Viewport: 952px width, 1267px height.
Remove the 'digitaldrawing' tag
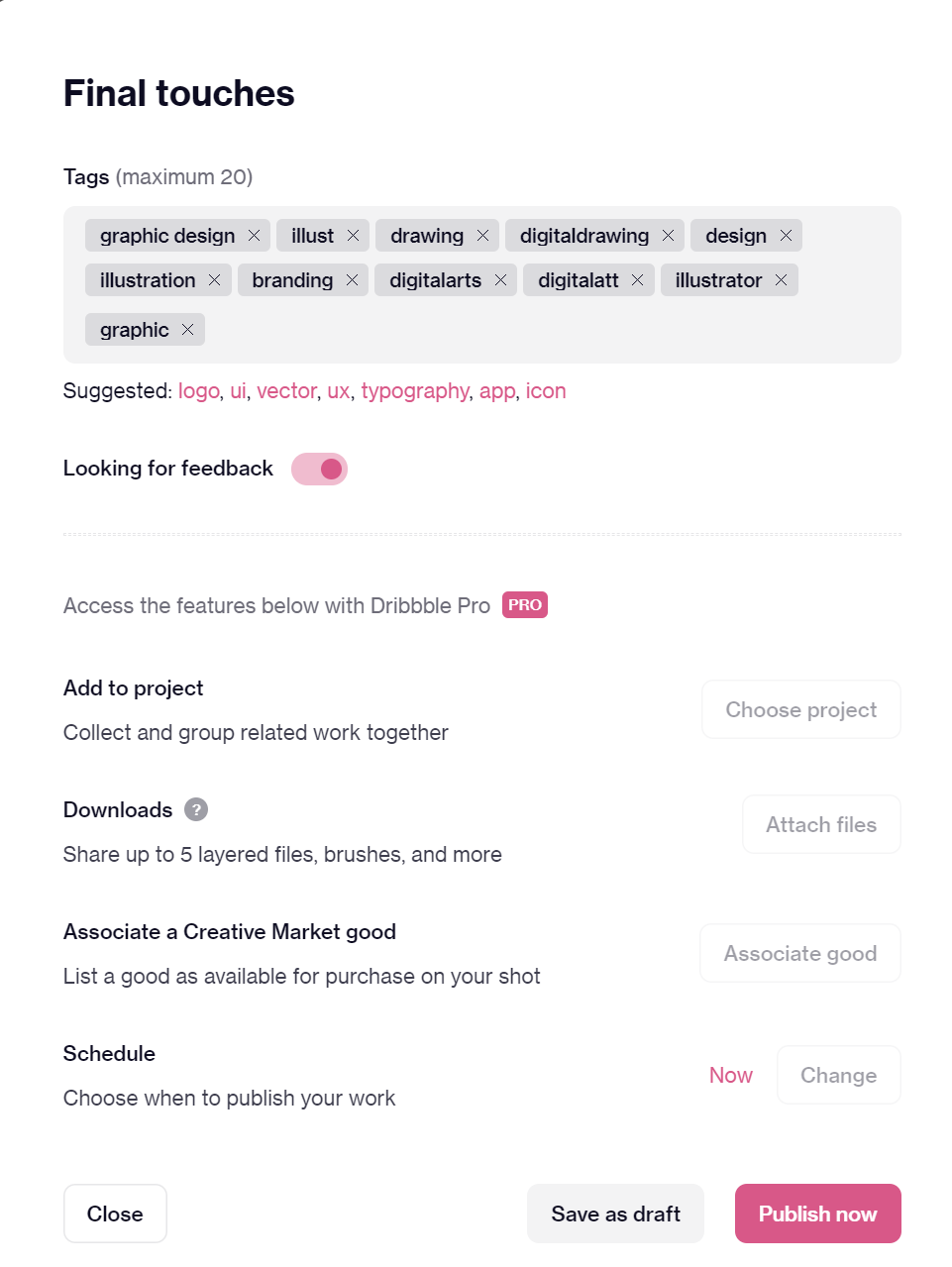click(668, 236)
